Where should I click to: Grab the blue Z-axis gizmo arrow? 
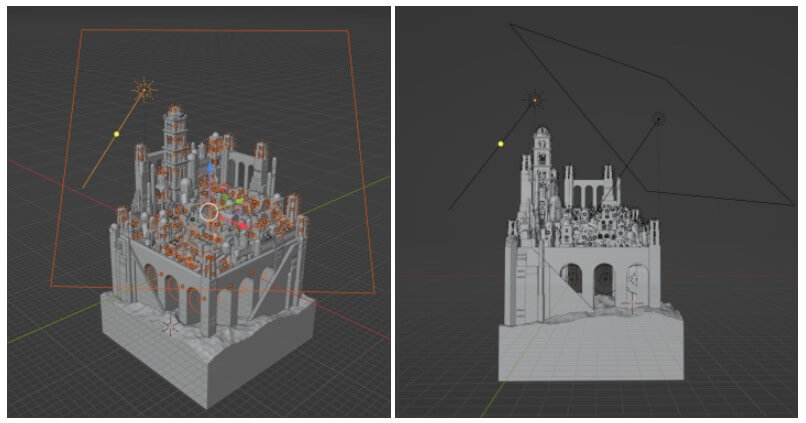coord(210,169)
